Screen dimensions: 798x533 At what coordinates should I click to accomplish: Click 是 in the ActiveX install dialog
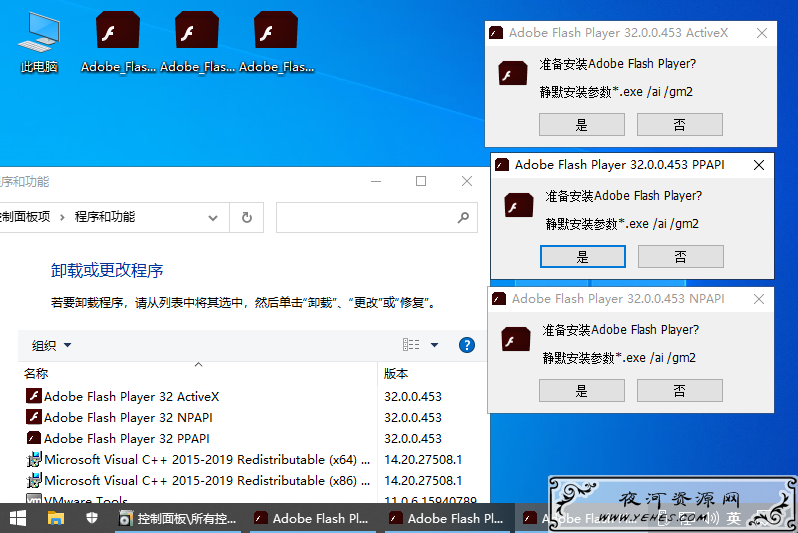(x=582, y=125)
